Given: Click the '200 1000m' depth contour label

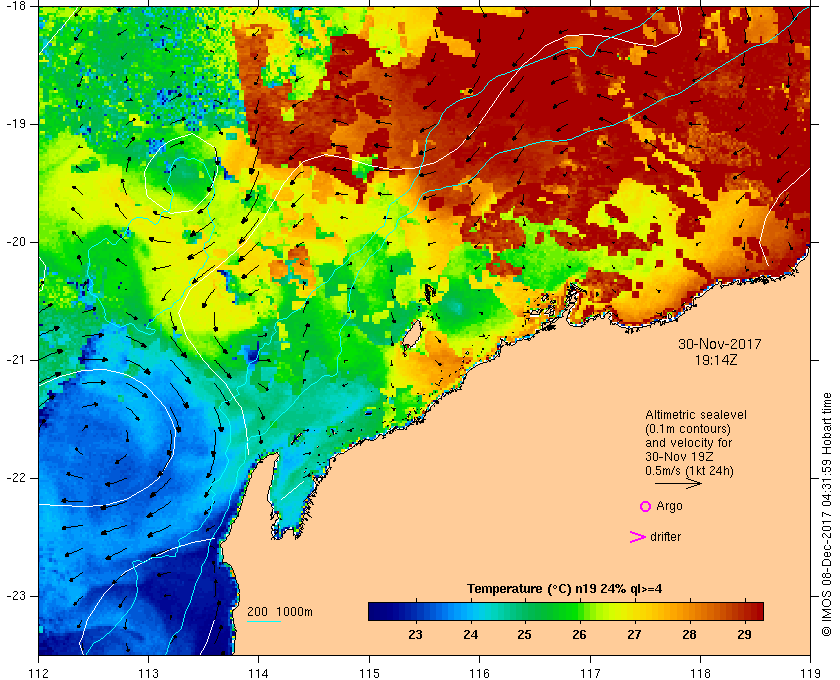Looking at the screenshot, I should [x=280, y=612].
